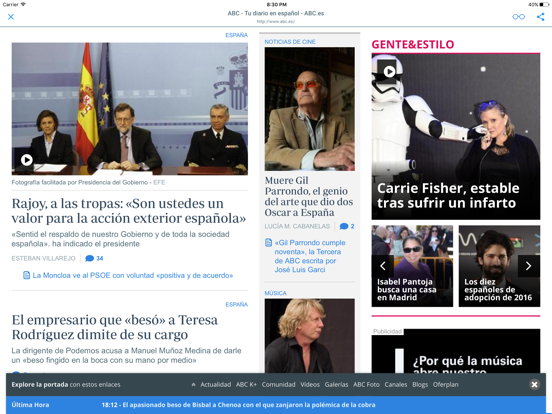Open reader mode with the glasses icon
552x414 pixels.
(518, 17)
